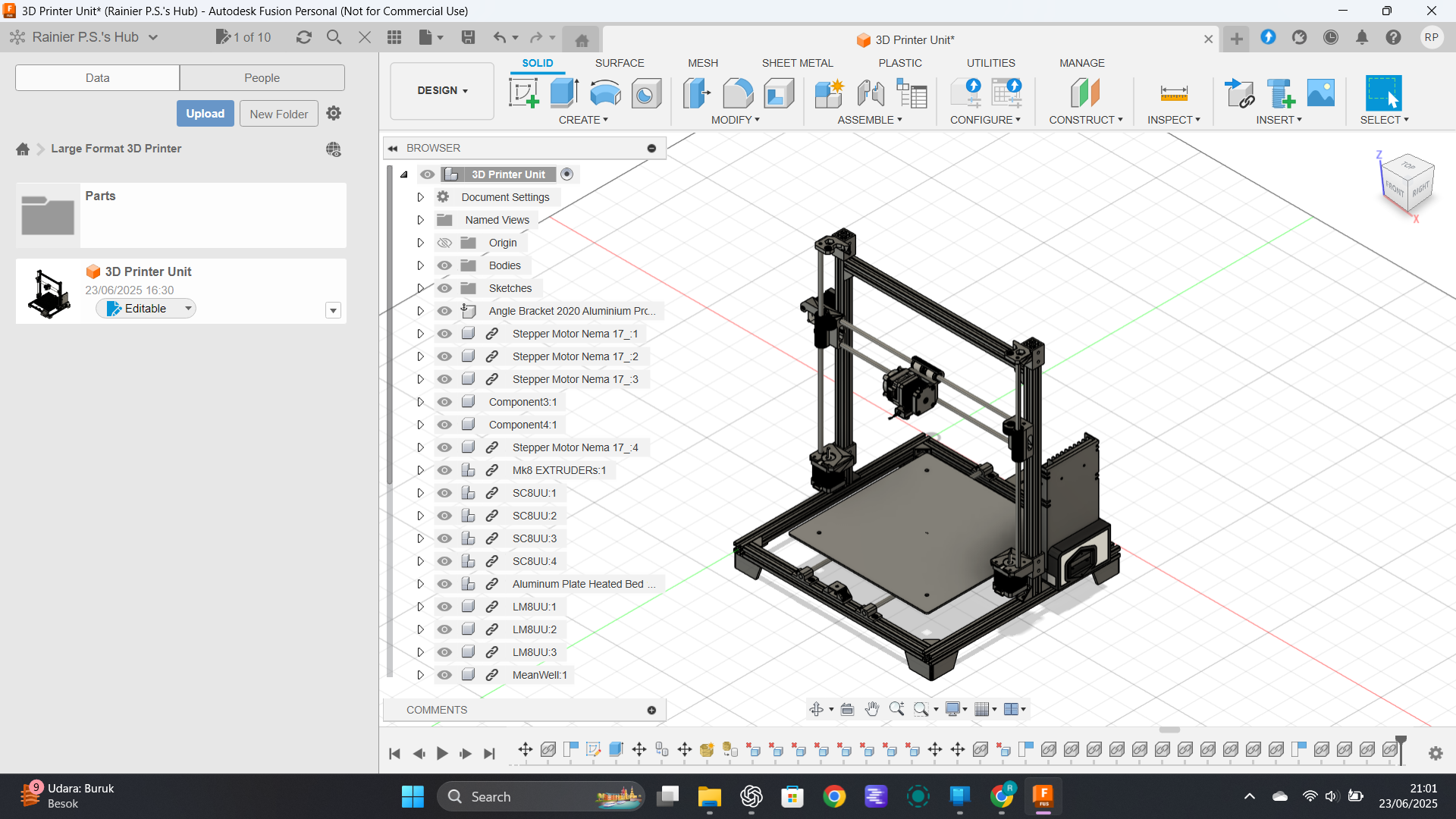Toggle visibility of MeanWell:1 component
This screenshot has width=1456, height=819.
(x=444, y=675)
